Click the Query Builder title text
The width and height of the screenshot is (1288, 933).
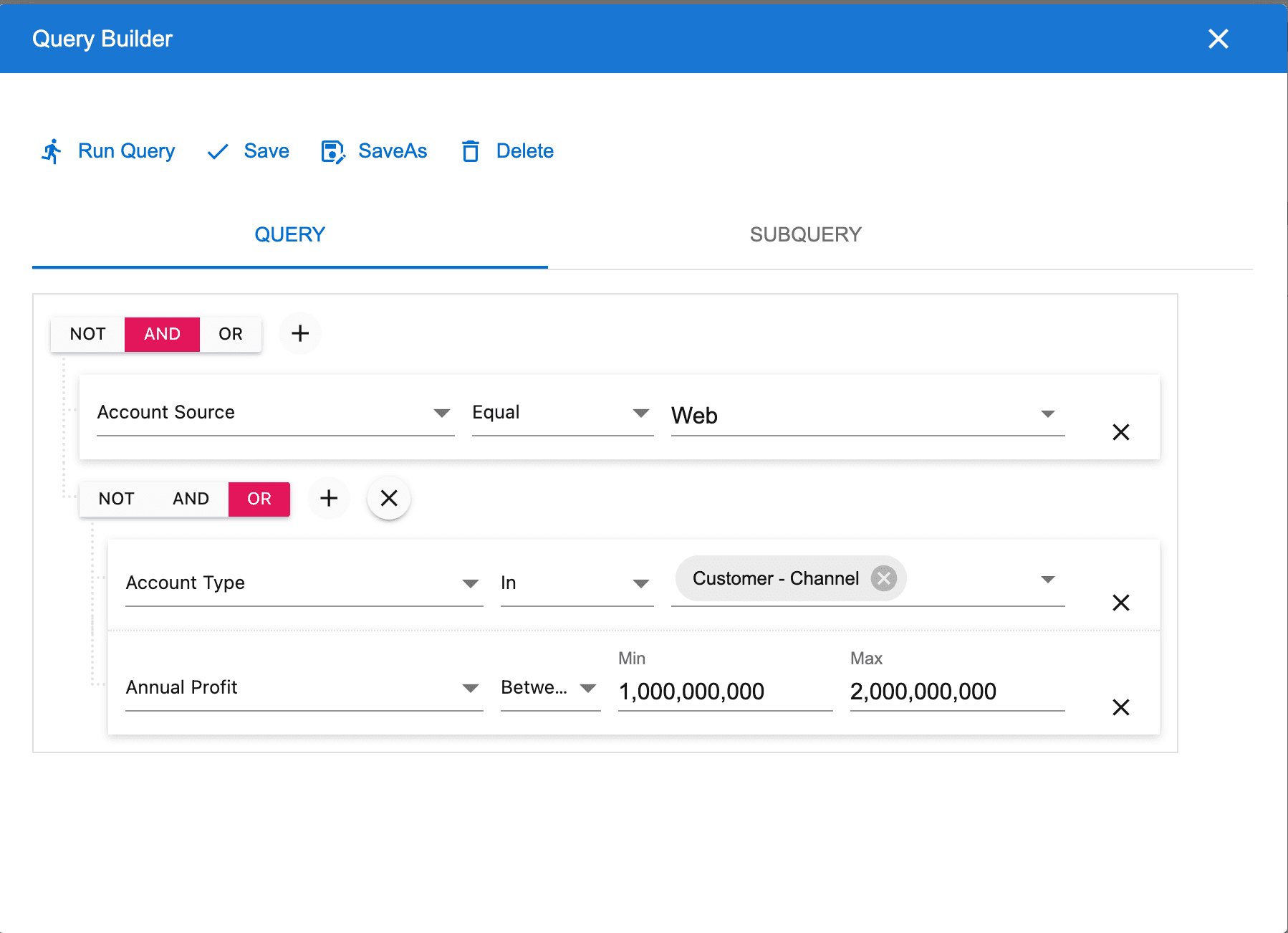(102, 39)
